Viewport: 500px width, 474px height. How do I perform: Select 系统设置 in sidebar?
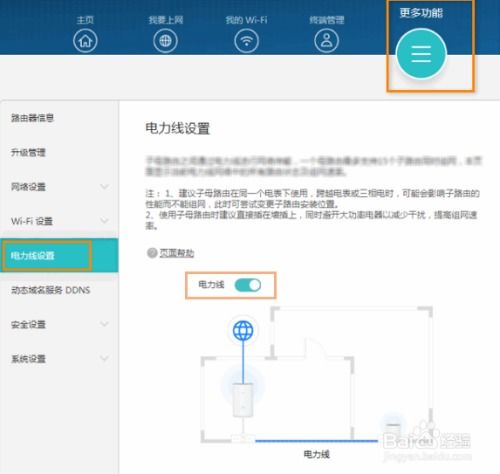pos(28,359)
